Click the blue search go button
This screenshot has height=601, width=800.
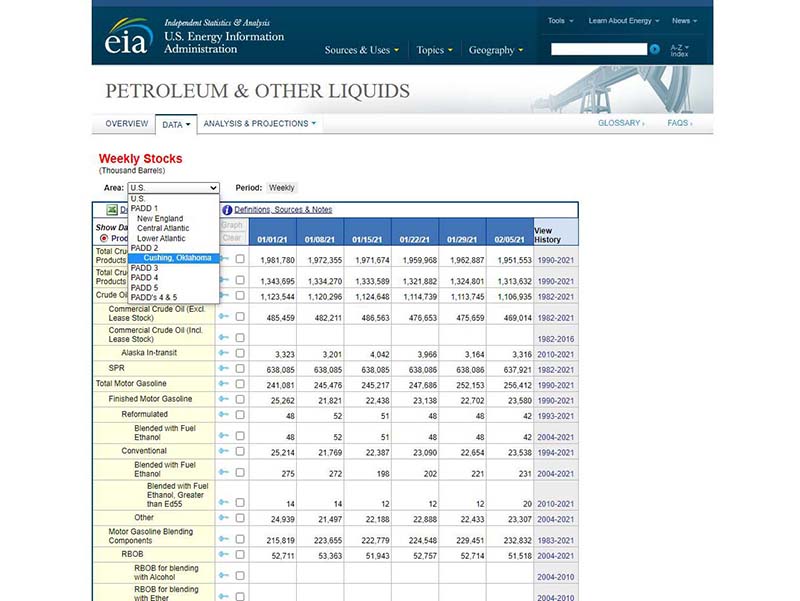[655, 49]
